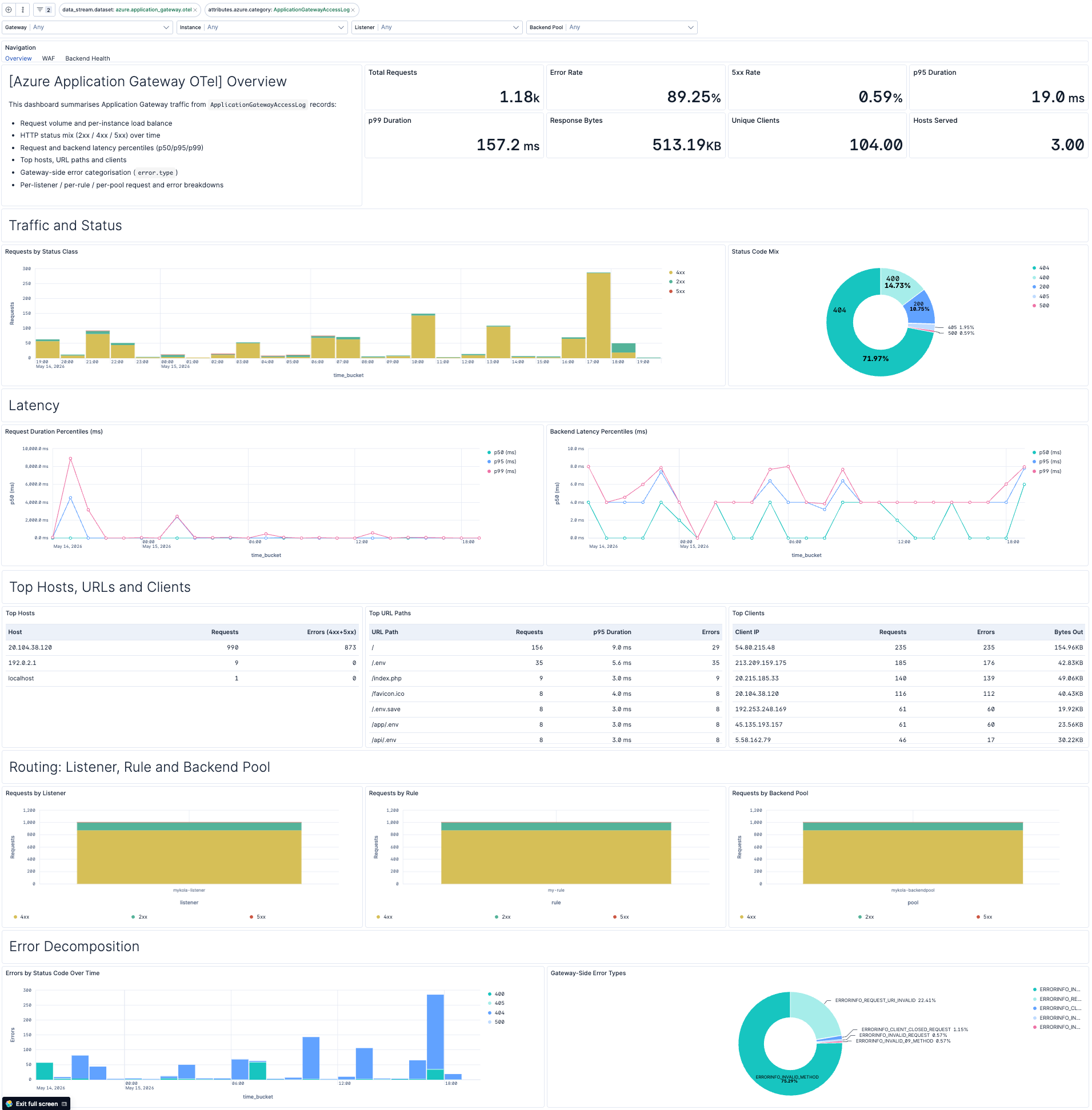The image size is (1092, 1110).
Task: Toggle p95 legend in Request Duration Percentiles
Action: (x=502, y=462)
